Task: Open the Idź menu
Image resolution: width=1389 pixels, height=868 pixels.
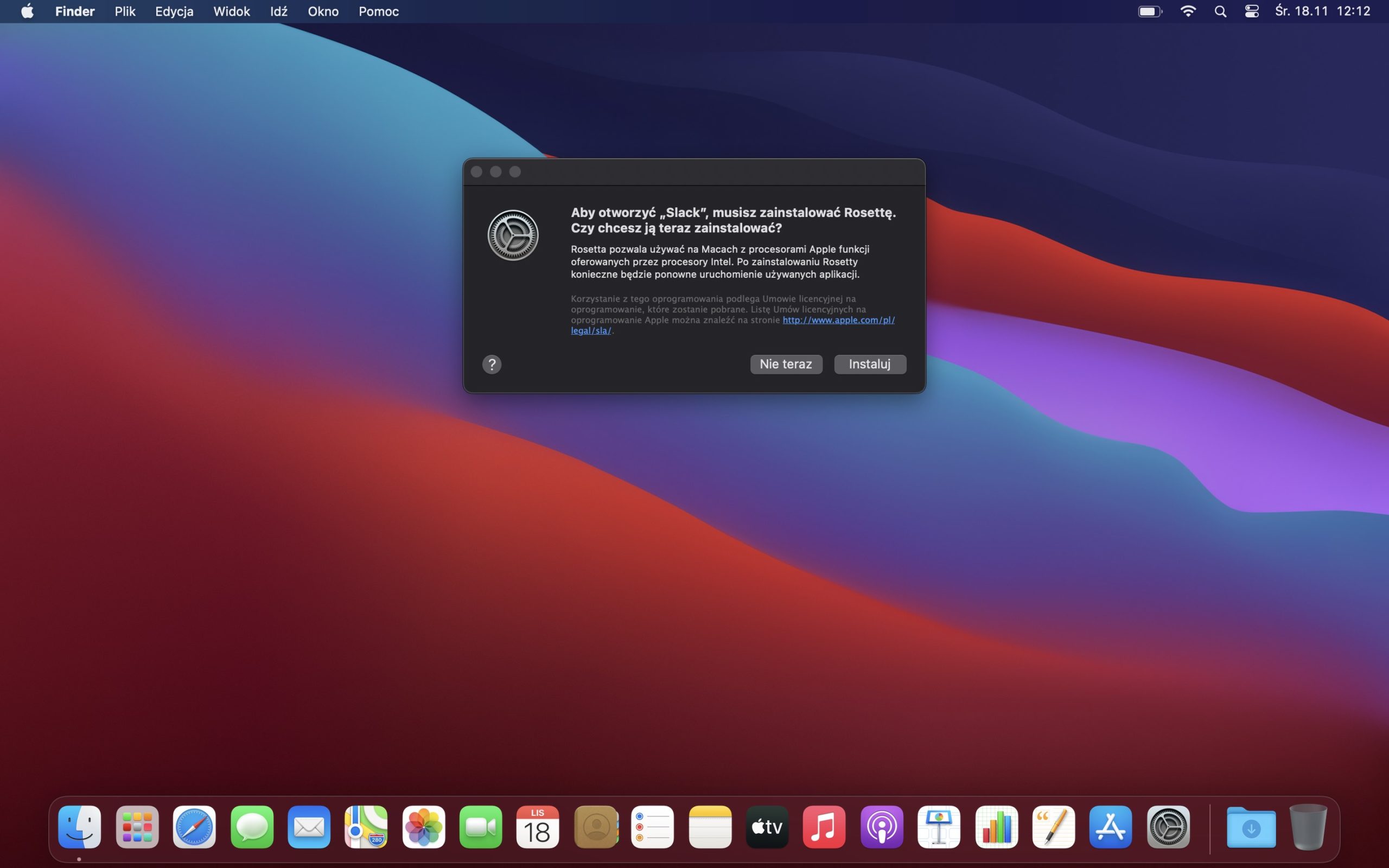Action: click(278, 11)
